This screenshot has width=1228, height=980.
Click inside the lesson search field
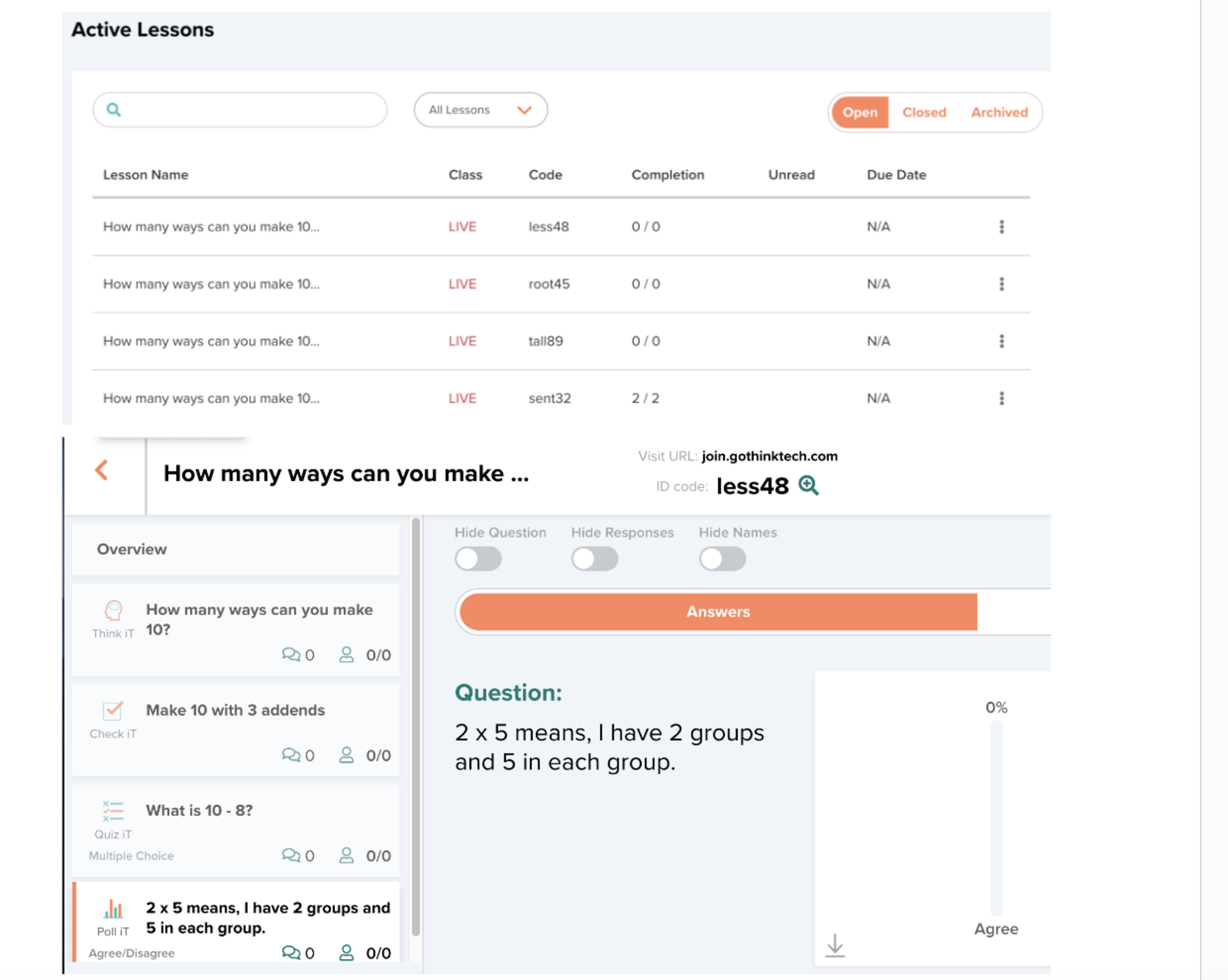[x=252, y=110]
